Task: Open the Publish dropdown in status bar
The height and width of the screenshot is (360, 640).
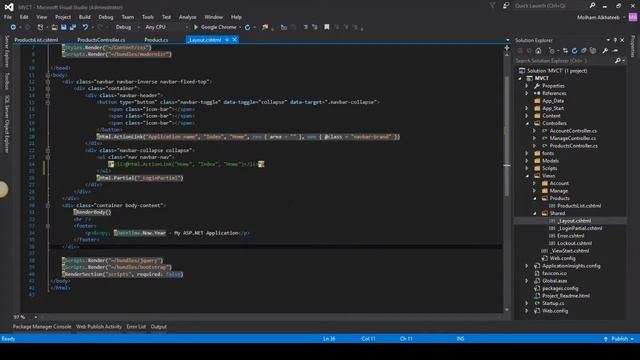Action: tap(632, 339)
